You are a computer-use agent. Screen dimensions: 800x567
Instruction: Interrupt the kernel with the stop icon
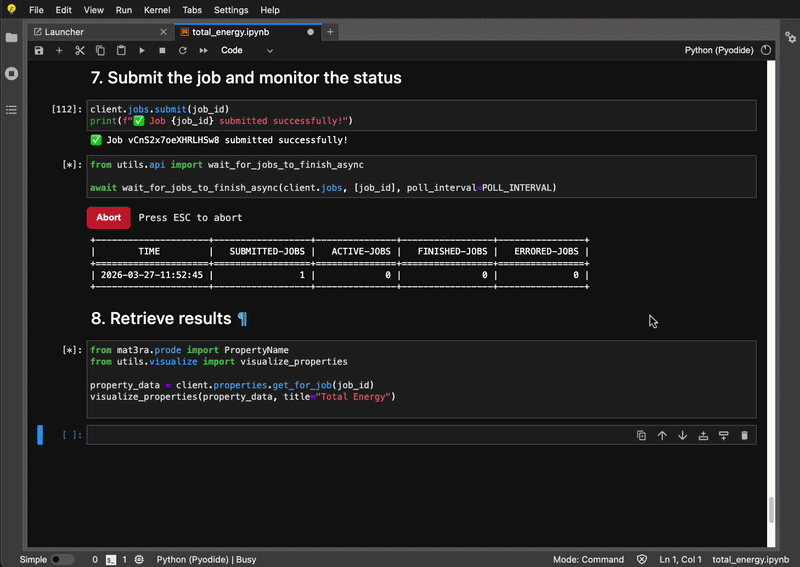[162, 51]
